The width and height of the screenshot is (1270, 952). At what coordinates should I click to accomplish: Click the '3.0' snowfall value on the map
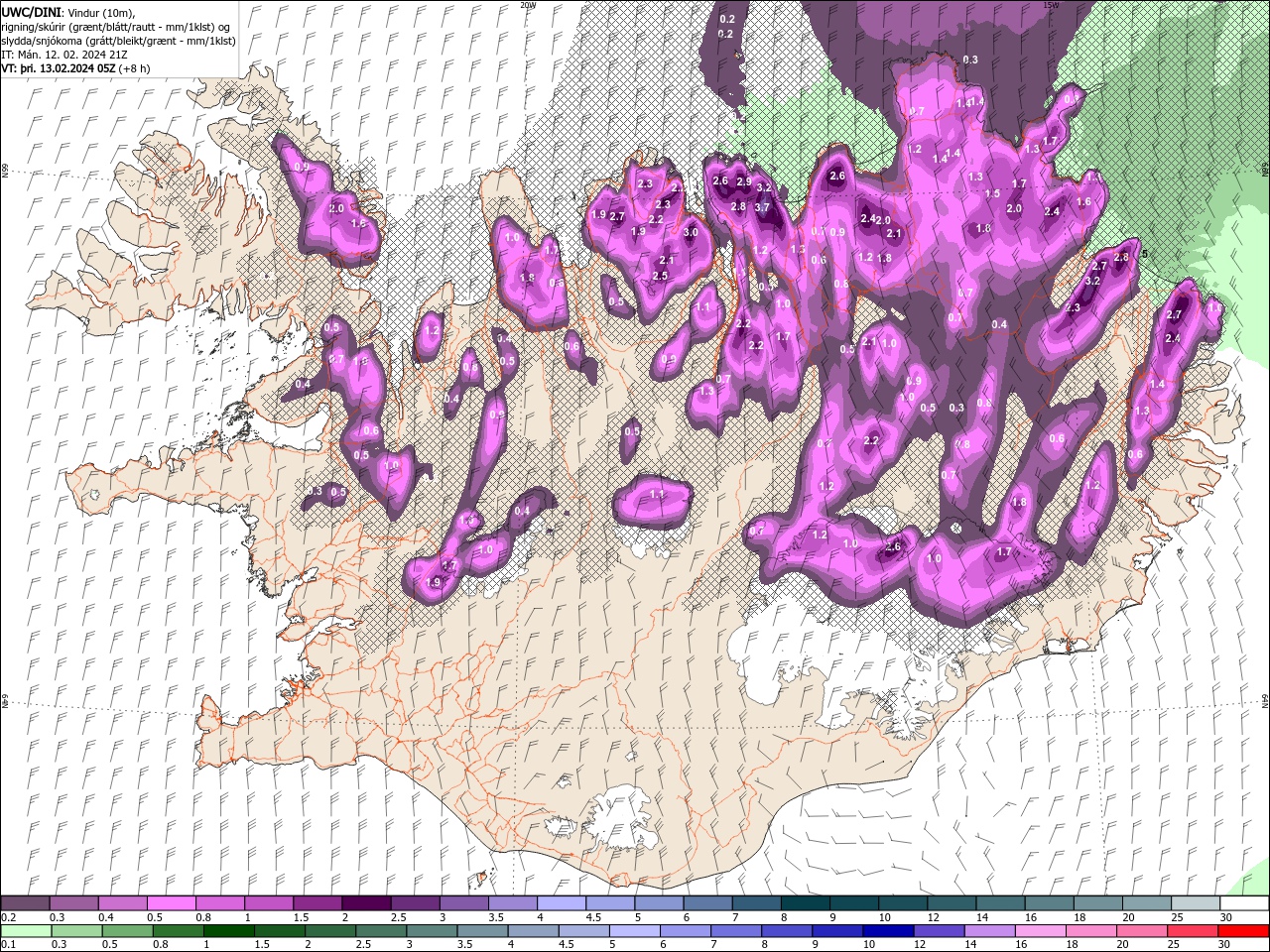point(691,232)
